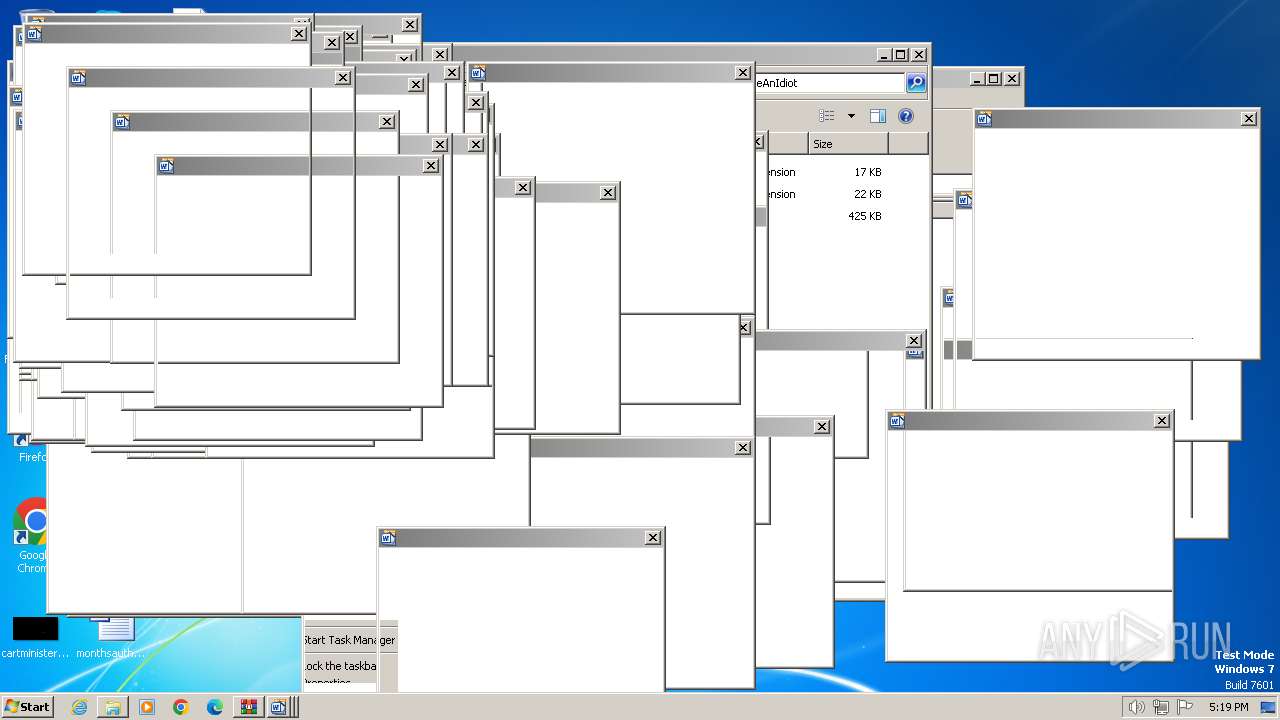The height and width of the screenshot is (720, 1280).
Task: Open the Action Center flag icon
Action: pos(1185,707)
